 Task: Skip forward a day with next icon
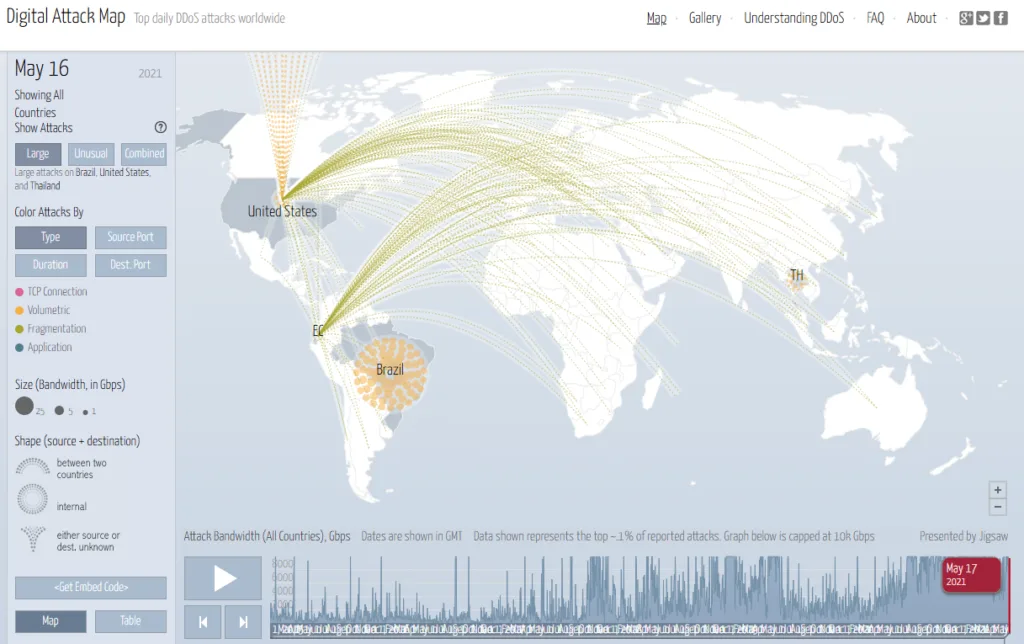click(x=241, y=621)
